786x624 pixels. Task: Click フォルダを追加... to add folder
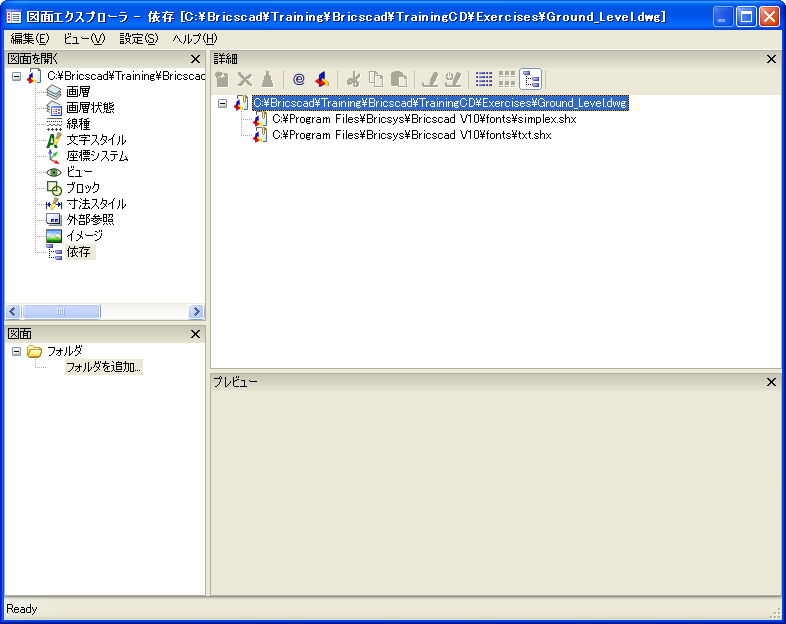(x=104, y=367)
